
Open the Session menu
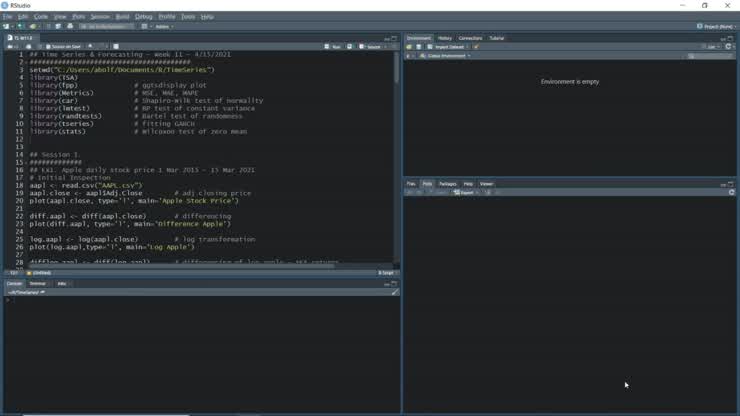(x=100, y=17)
